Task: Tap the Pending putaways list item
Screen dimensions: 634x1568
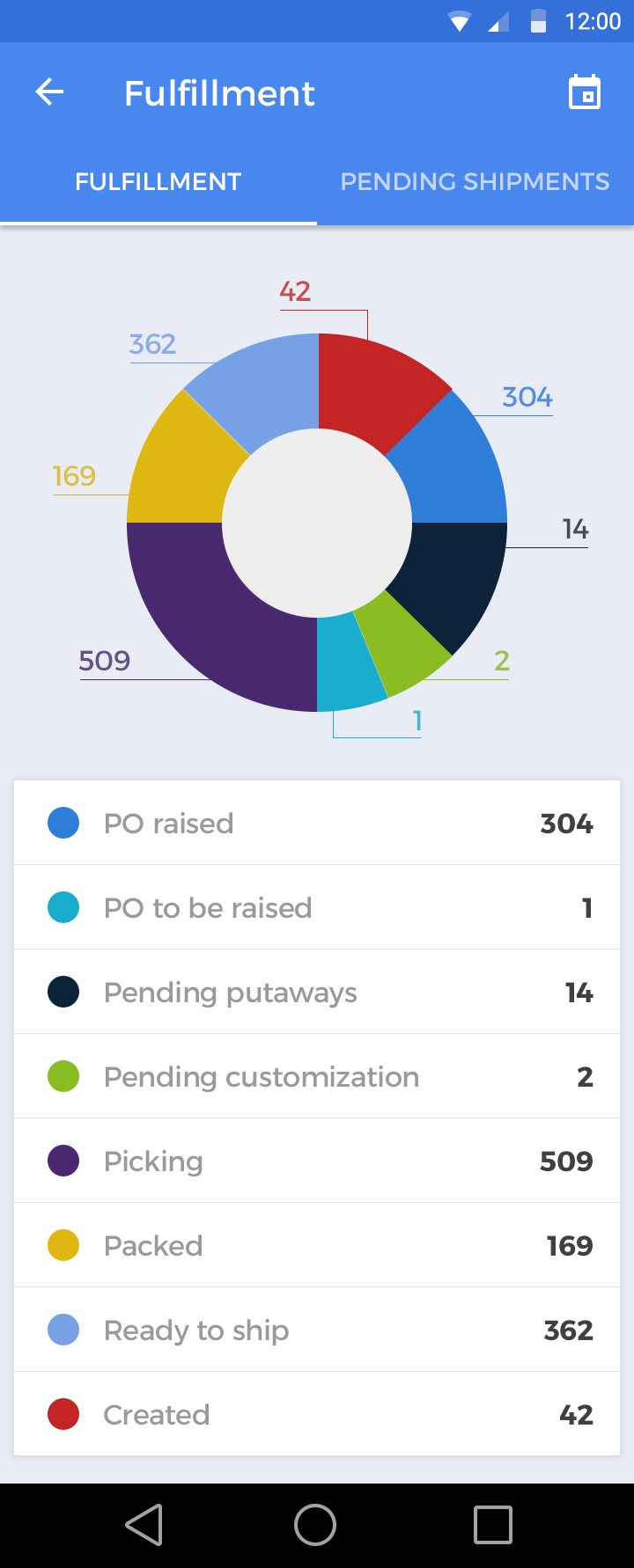Action: tap(317, 992)
